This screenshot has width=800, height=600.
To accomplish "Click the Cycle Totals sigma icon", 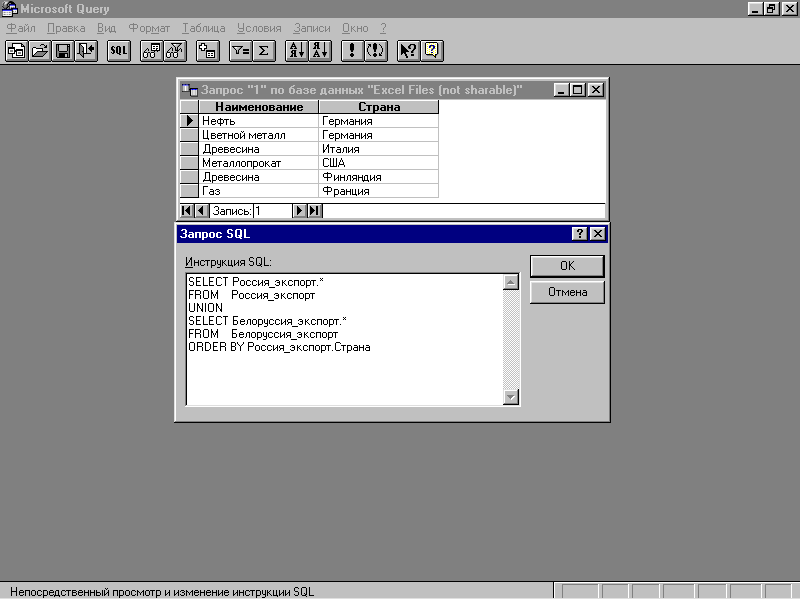I will (264, 51).
